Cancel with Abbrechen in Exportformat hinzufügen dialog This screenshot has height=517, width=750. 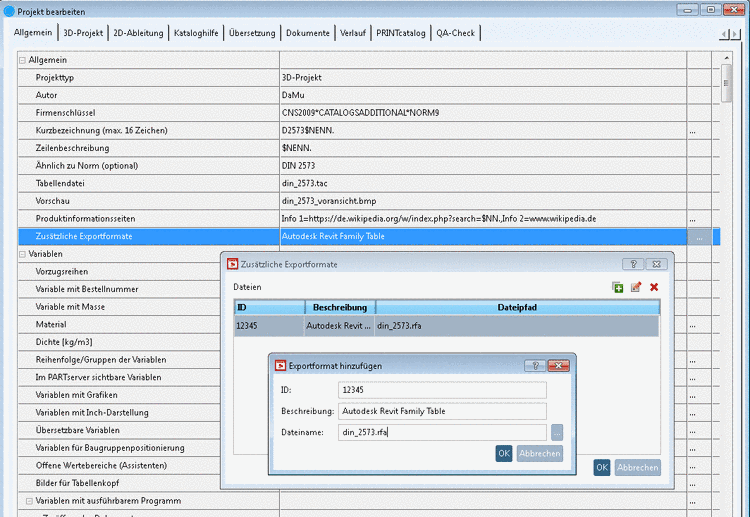tap(540, 453)
